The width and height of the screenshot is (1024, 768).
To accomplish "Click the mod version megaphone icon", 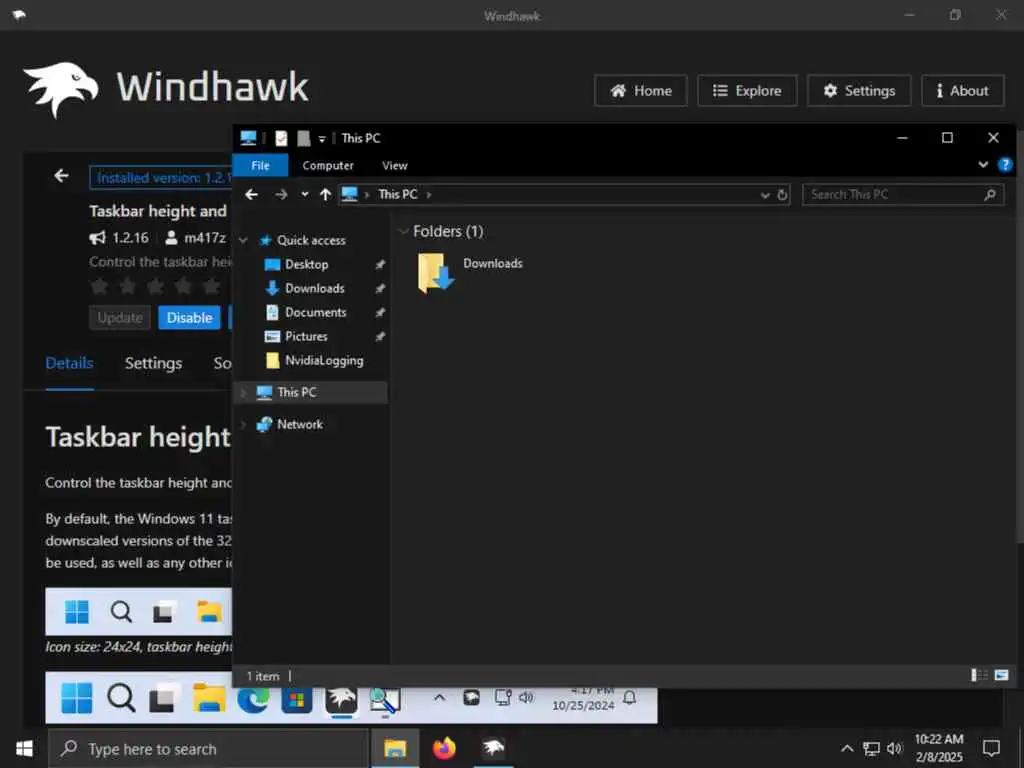I will pos(97,238).
